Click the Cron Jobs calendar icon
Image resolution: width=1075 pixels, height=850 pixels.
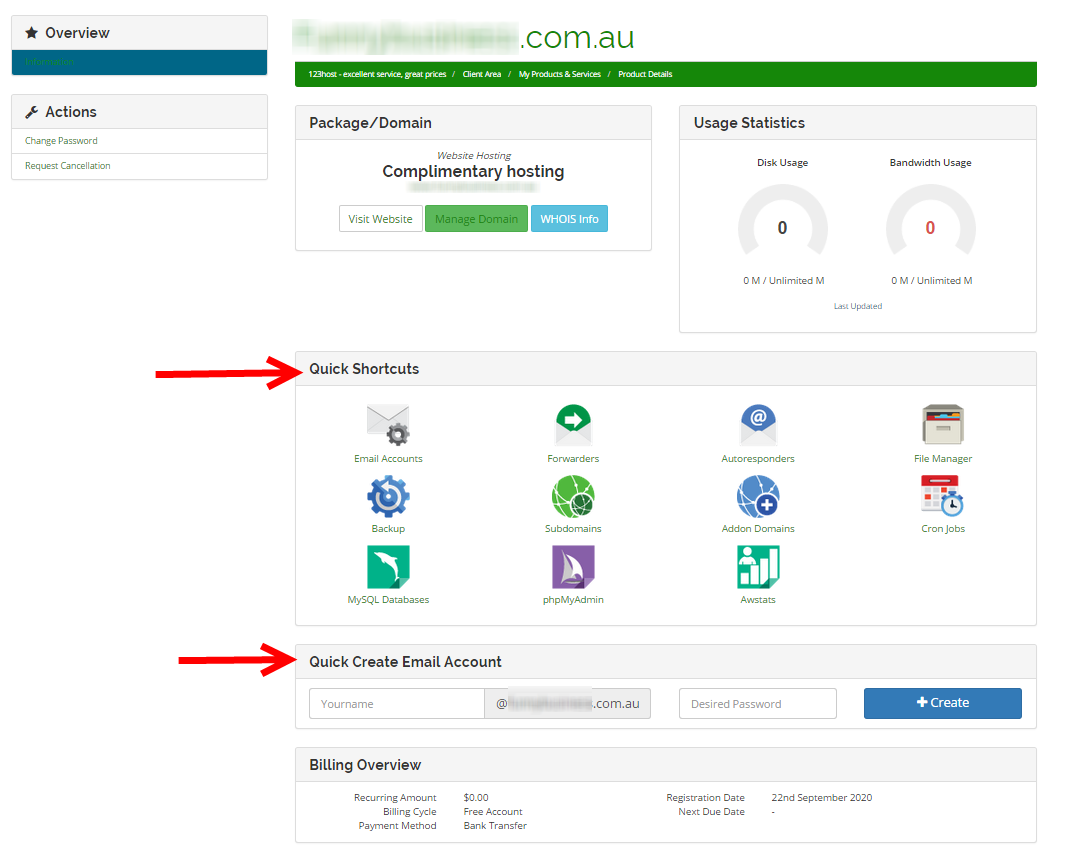point(942,496)
